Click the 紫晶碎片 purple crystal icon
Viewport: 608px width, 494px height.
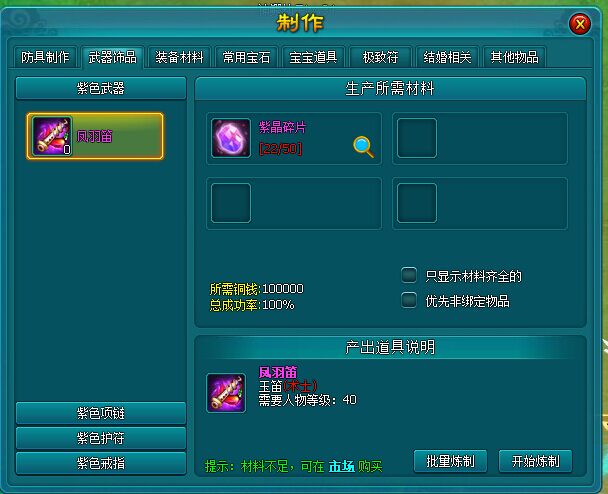[x=231, y=138]
